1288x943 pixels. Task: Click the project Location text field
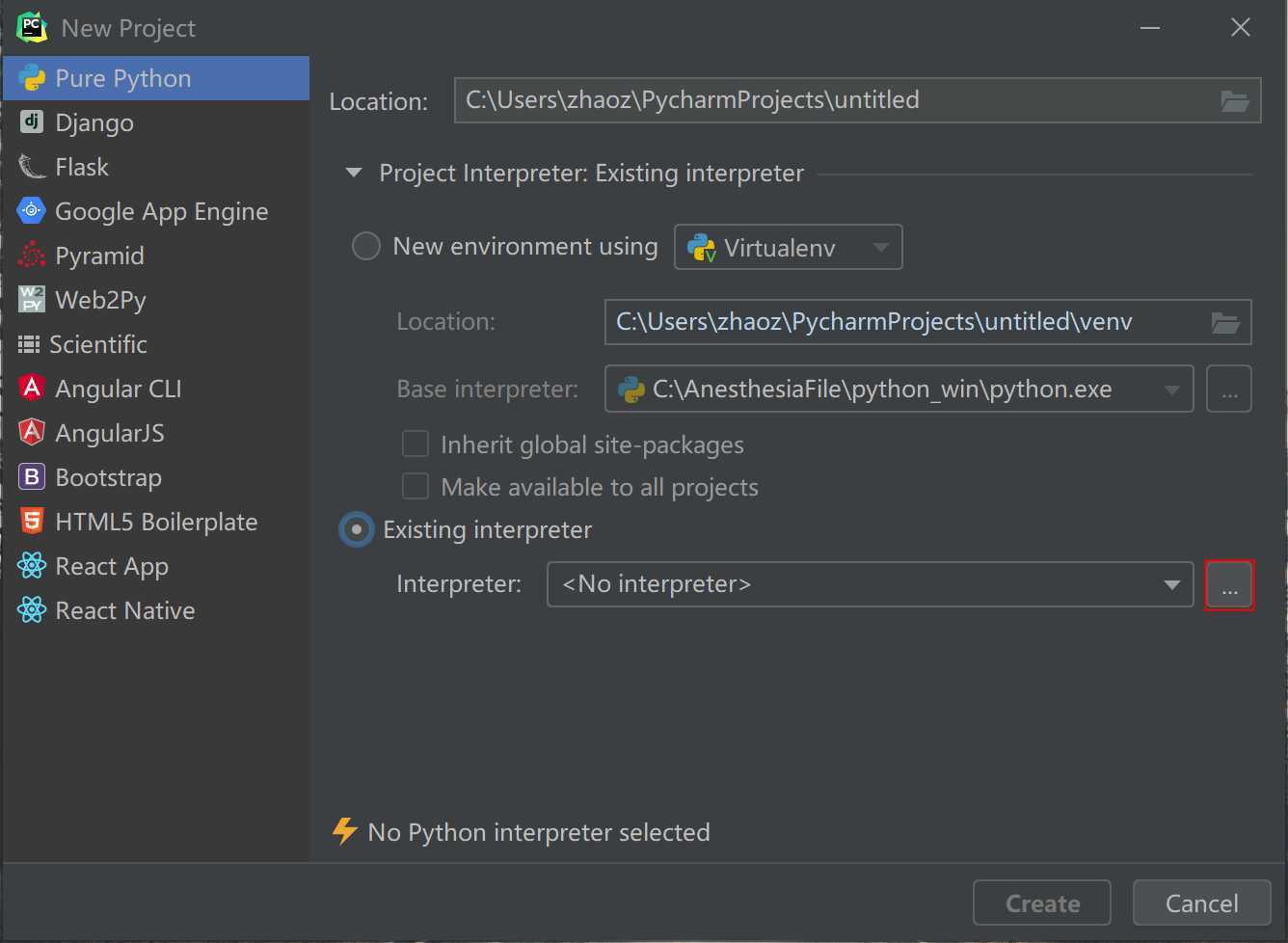click(x=829, y=100)
